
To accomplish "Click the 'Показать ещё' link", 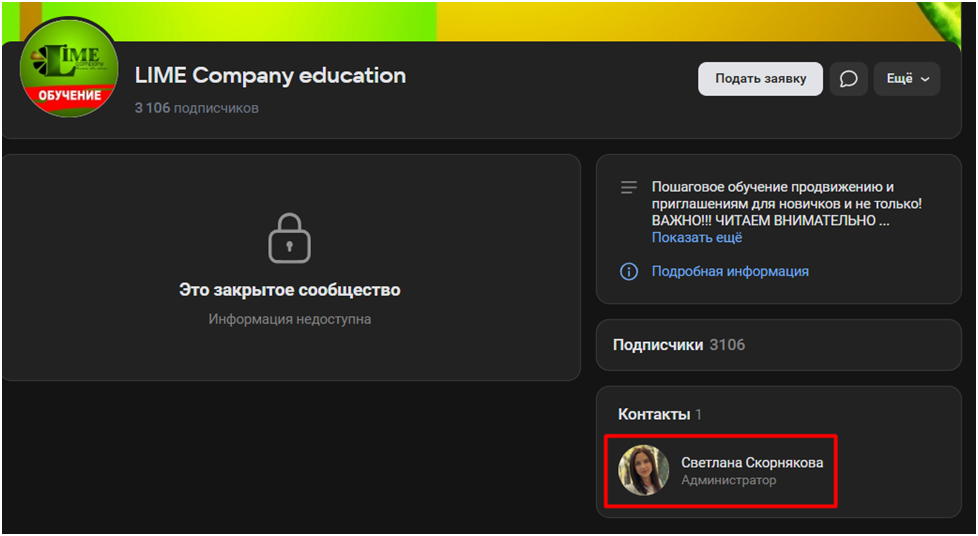I will pyautogui.click(x=697, y=238).
